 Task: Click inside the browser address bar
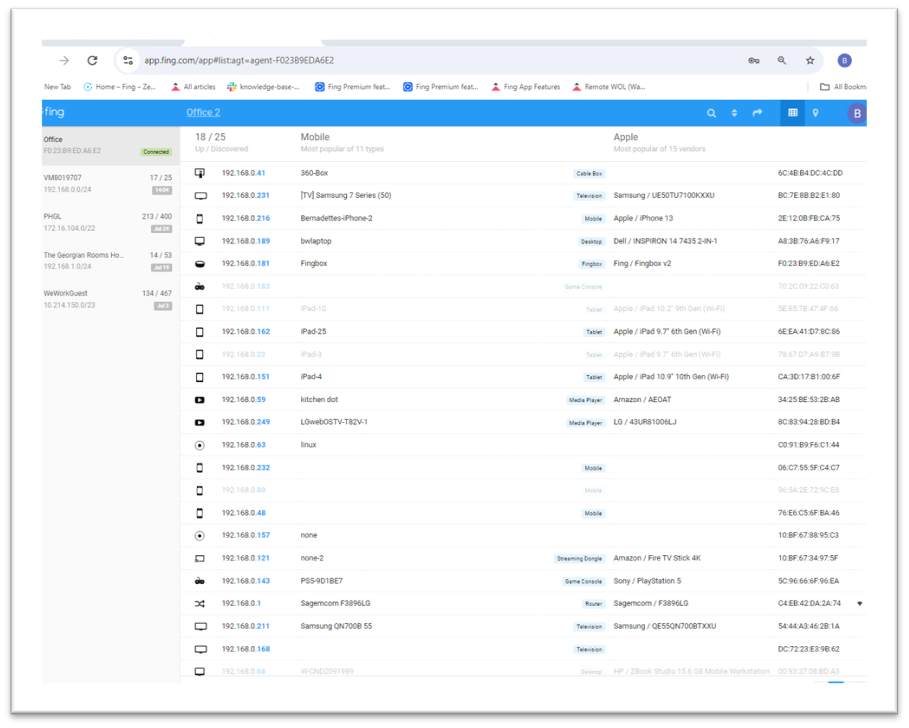pyautogui.click(x=400, y=60)
